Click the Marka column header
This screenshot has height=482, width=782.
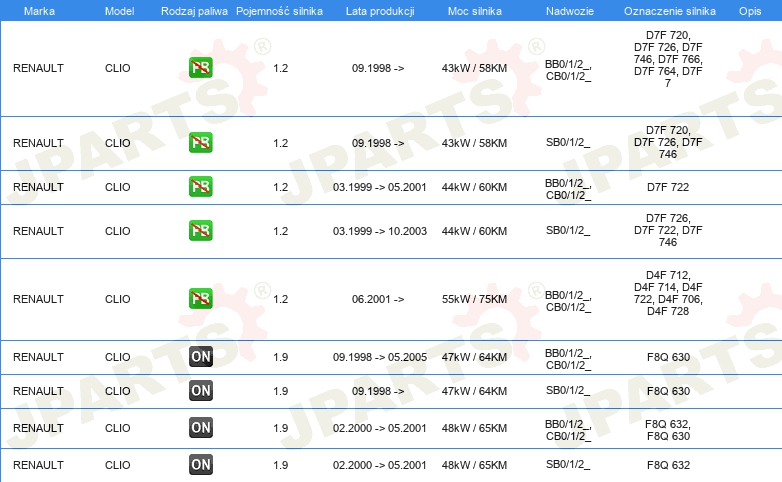coord(39,11)
